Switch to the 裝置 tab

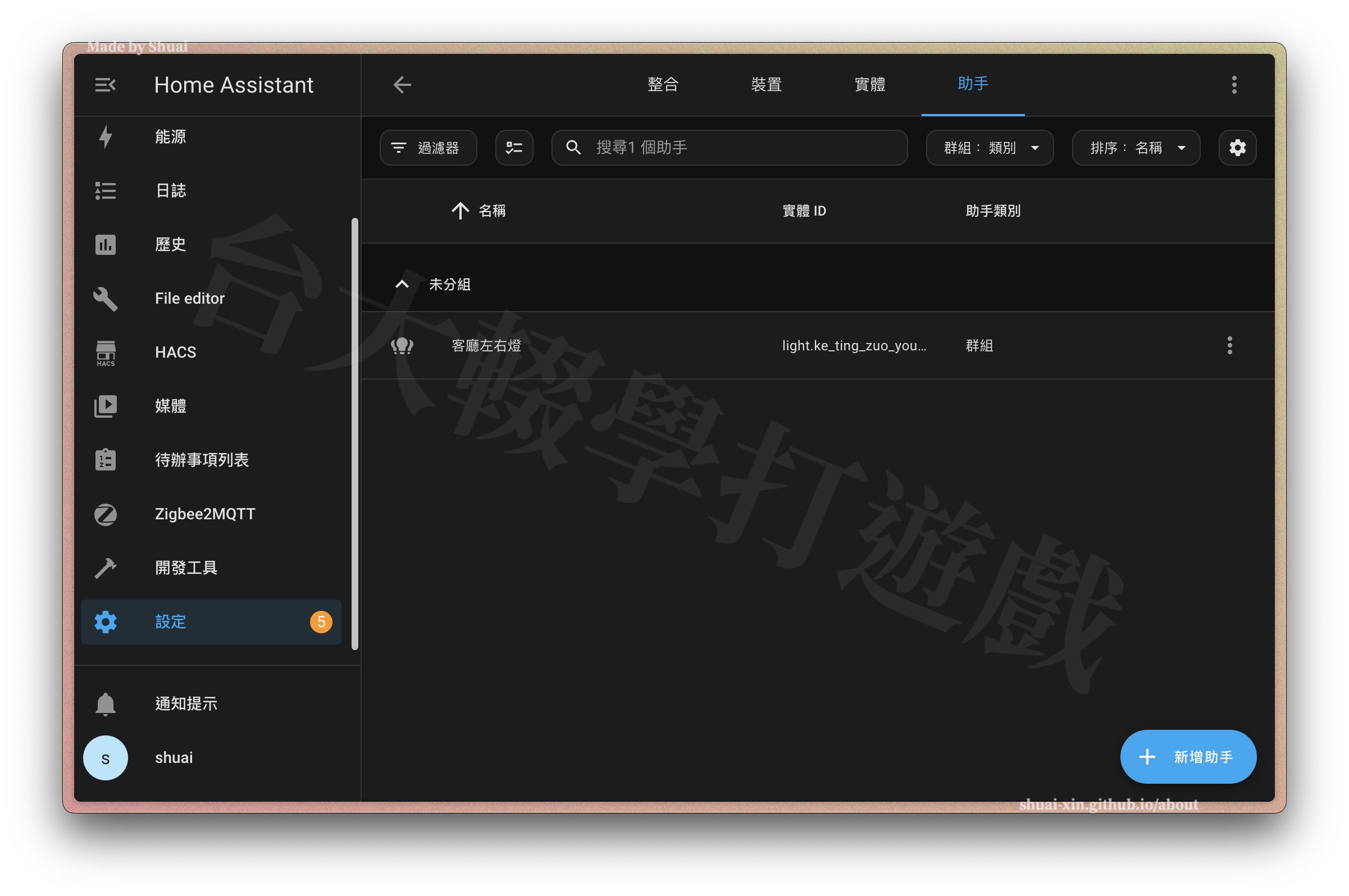coord(767,85)
